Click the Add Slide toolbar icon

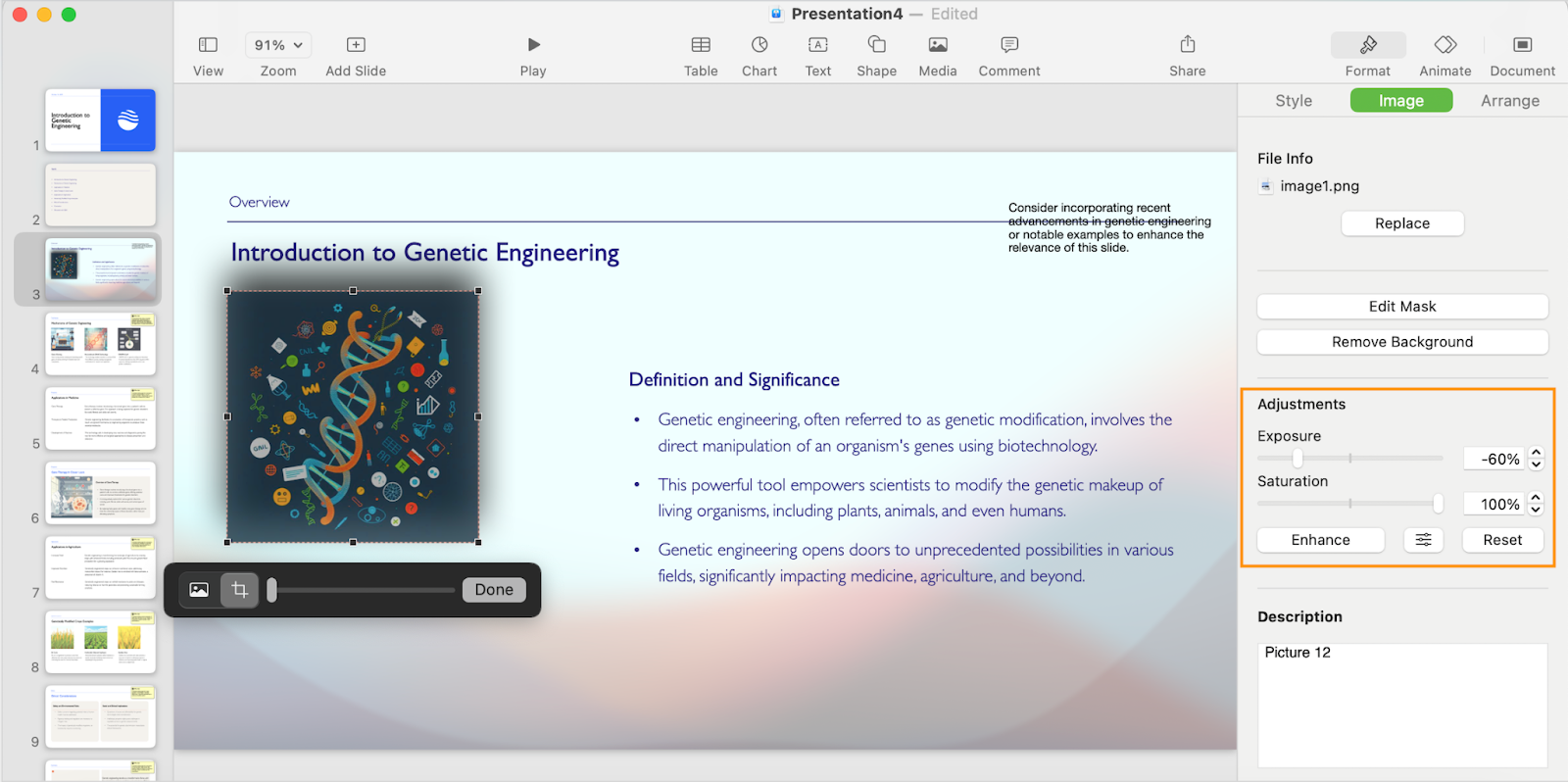pos(356,45)
